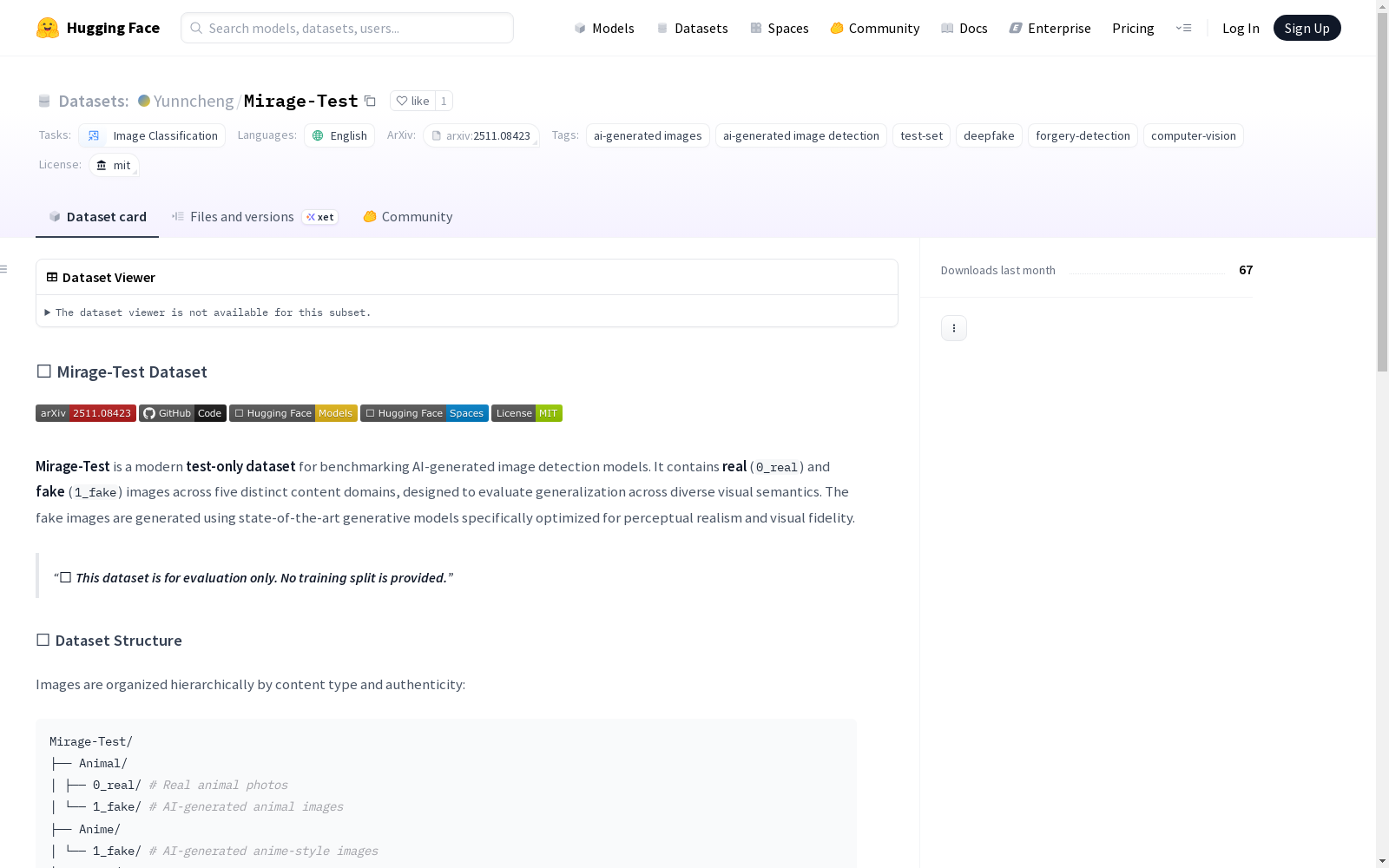Click the Anime/ folder line in code block
The height and width of the screenshot is (868, 1389).
click(x=86, y=829)
